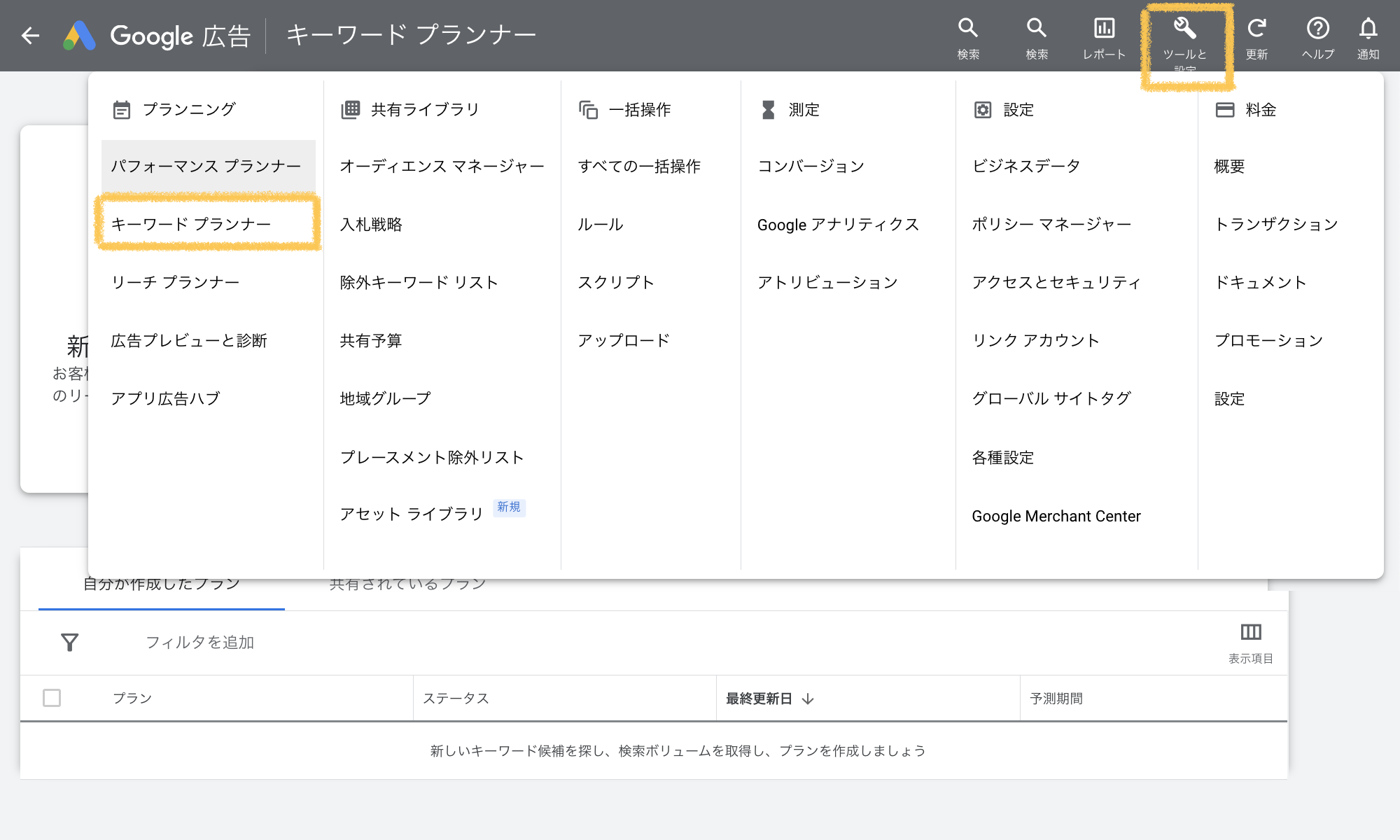Image resolution: width=1400 pixels, height=840 pixels.
Task: Open 除外キーワード リスト
Action: (419, 282)
